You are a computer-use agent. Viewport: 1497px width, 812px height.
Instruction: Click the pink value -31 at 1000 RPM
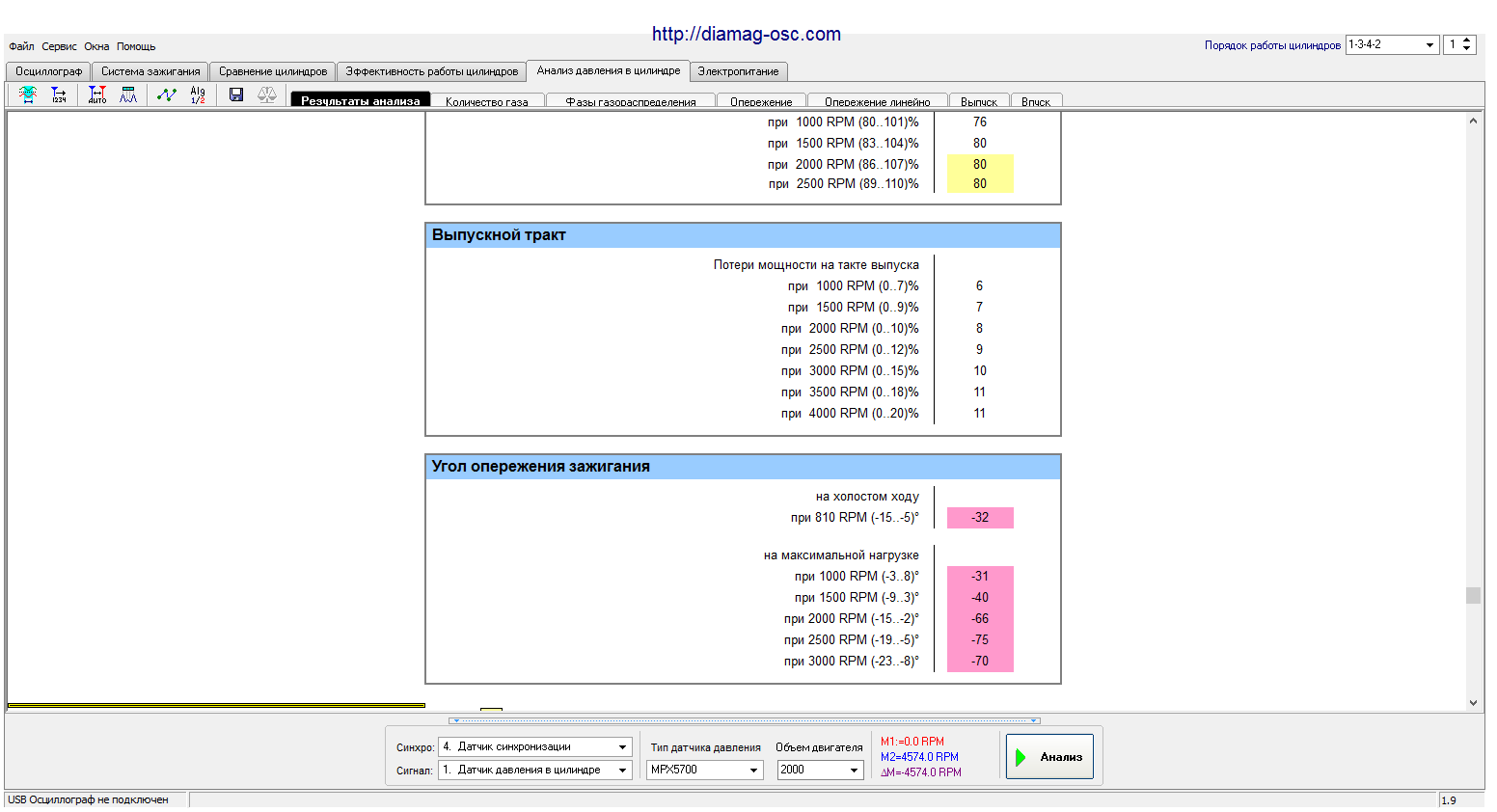click(980, 577)
